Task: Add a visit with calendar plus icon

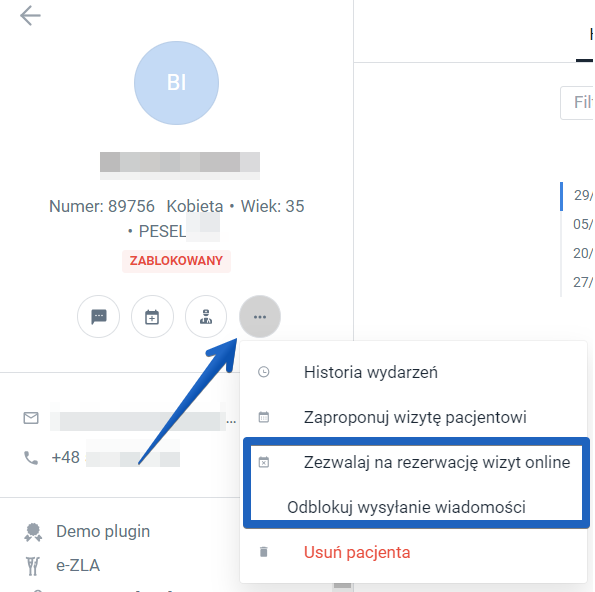Action: click(152, 316)
